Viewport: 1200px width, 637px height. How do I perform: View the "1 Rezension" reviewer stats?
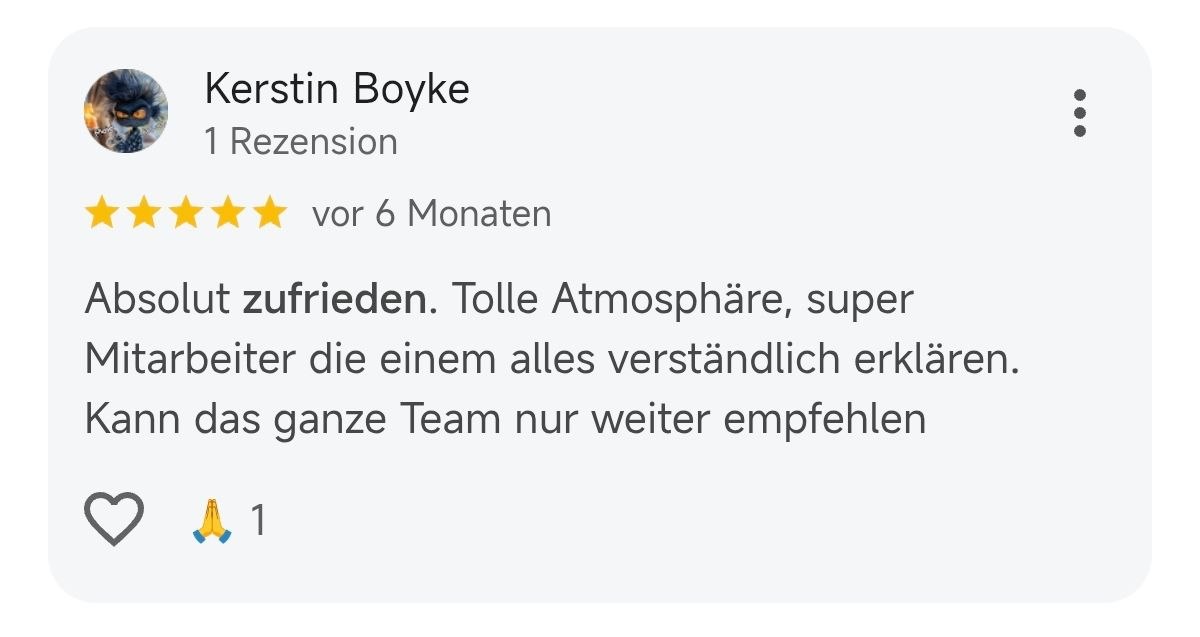301,142
